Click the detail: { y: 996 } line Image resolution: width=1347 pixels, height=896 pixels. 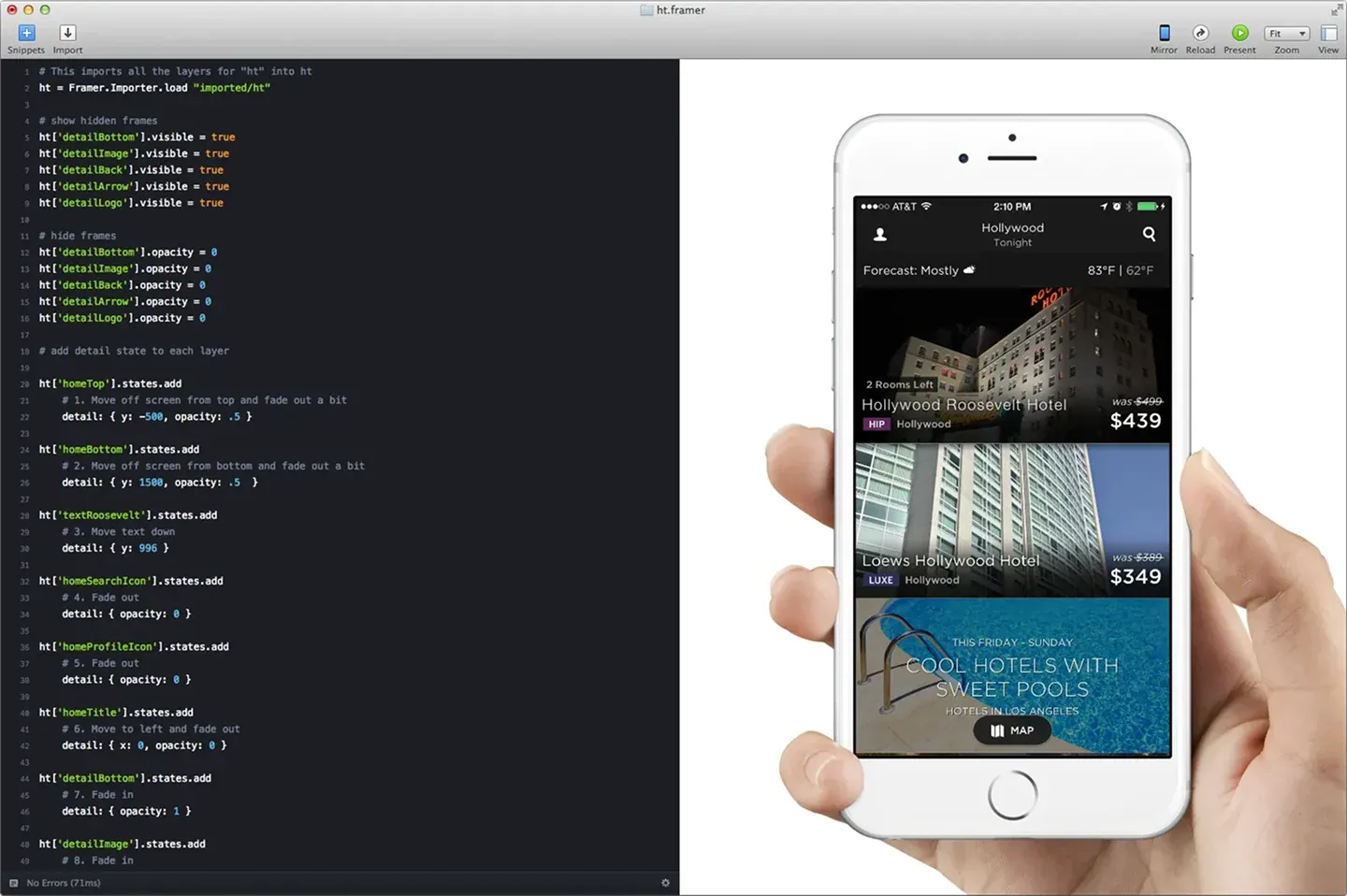point(116,548)
